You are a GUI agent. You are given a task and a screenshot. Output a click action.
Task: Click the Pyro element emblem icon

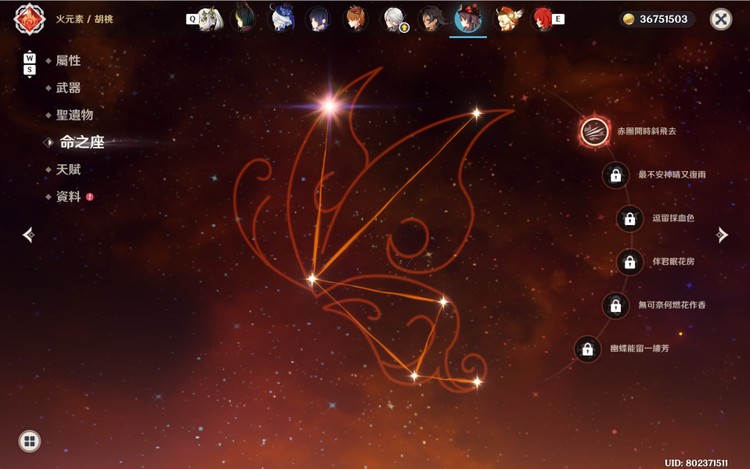[30, 19]
